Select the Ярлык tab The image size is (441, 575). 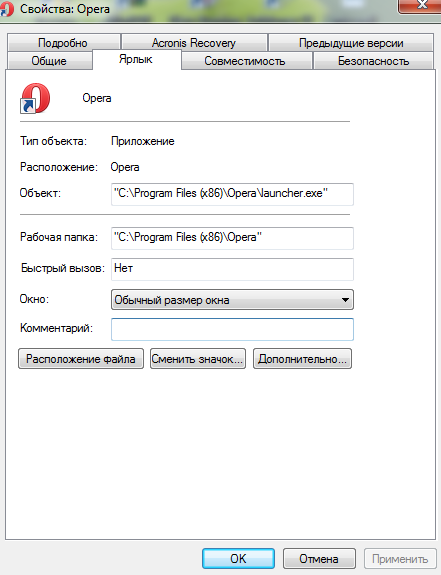(136, 59)
